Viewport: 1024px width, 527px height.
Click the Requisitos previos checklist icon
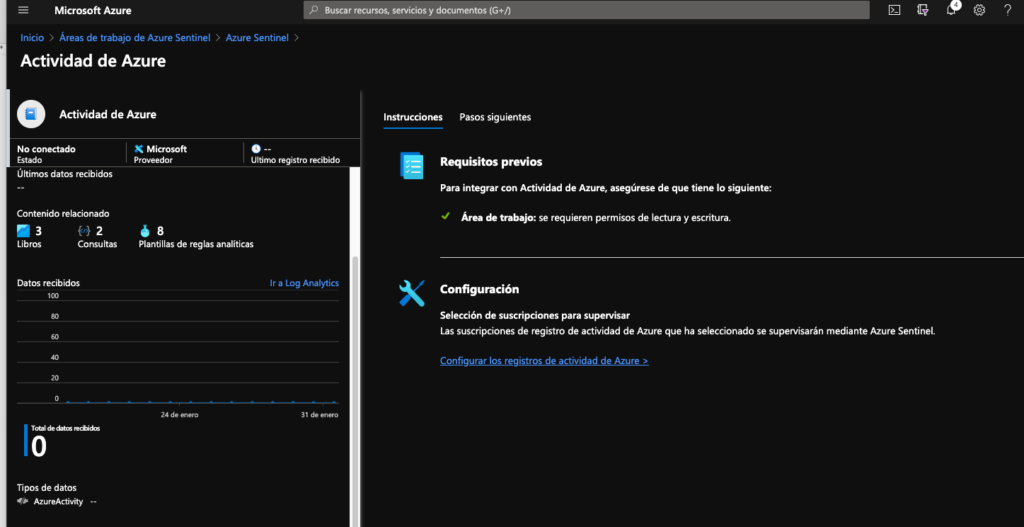pos(412,165)
